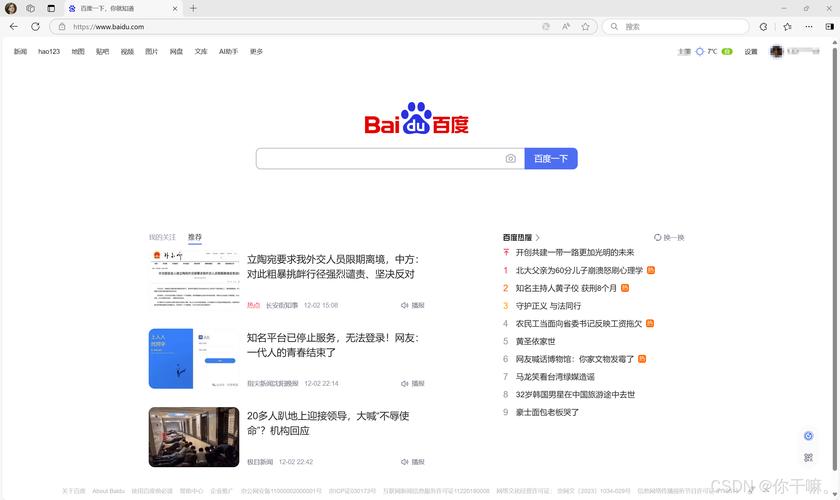Open a new tab with plus button
The width and height of the screenshot is (840, 500).
pyautogui.click(x=193, y=9)
